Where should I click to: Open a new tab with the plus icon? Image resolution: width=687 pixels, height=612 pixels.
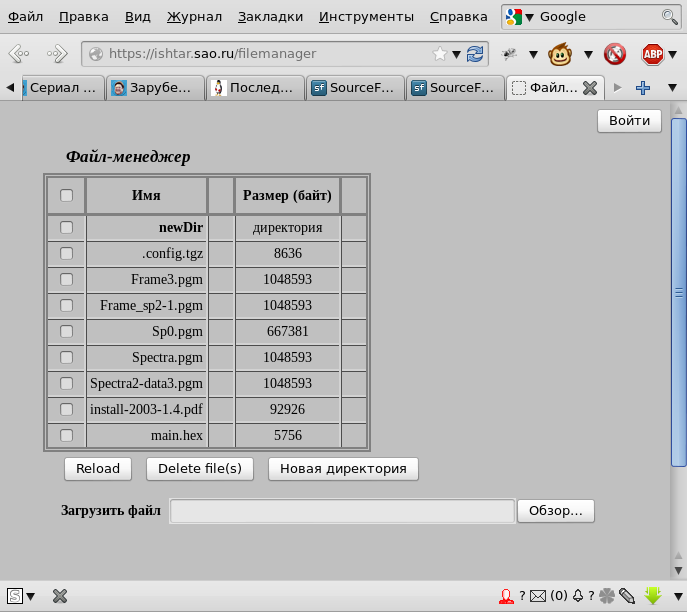point(643,88)
